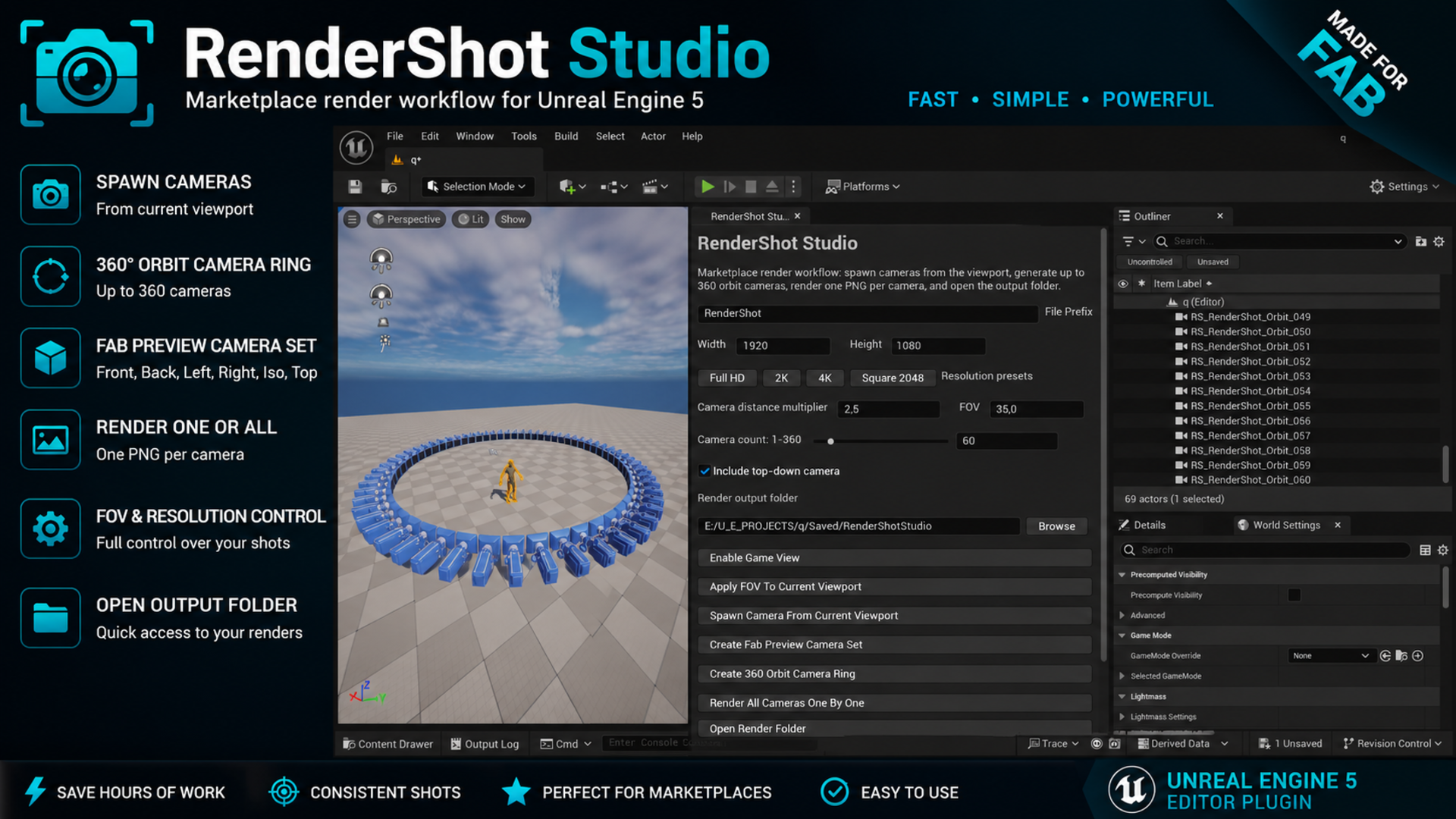
Task: Click the Unreal Engine logo in menu bar
Action: (x=356, y=147)
